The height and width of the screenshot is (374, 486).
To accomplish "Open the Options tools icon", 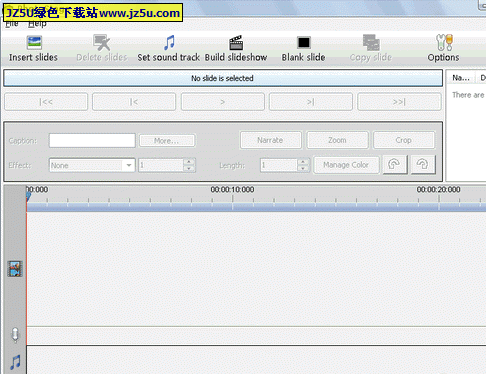I will 444,43.
